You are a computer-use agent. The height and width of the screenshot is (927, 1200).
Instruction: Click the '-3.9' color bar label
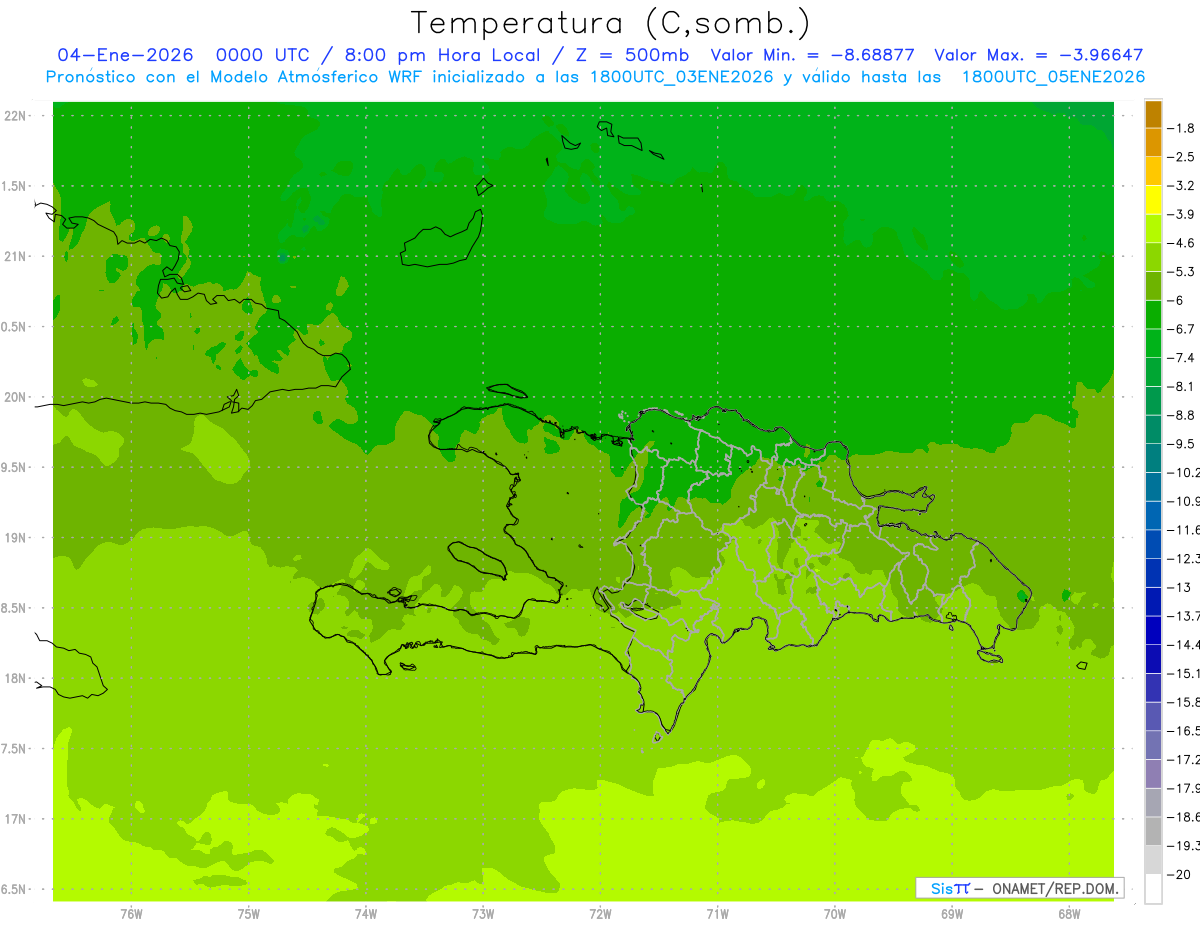(x=1181, y=214)
